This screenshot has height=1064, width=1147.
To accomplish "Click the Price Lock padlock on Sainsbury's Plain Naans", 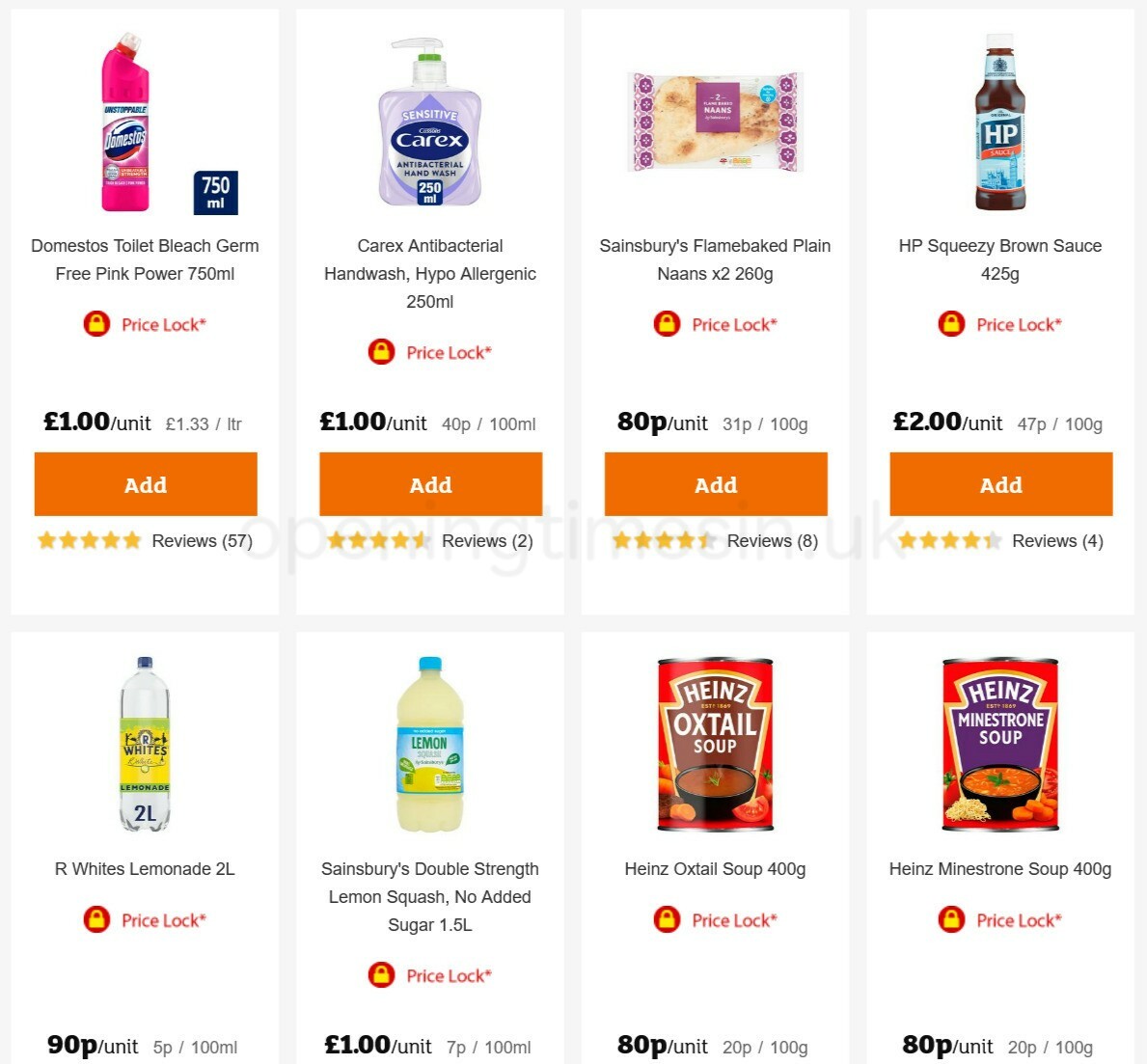I will click(666, 324).
